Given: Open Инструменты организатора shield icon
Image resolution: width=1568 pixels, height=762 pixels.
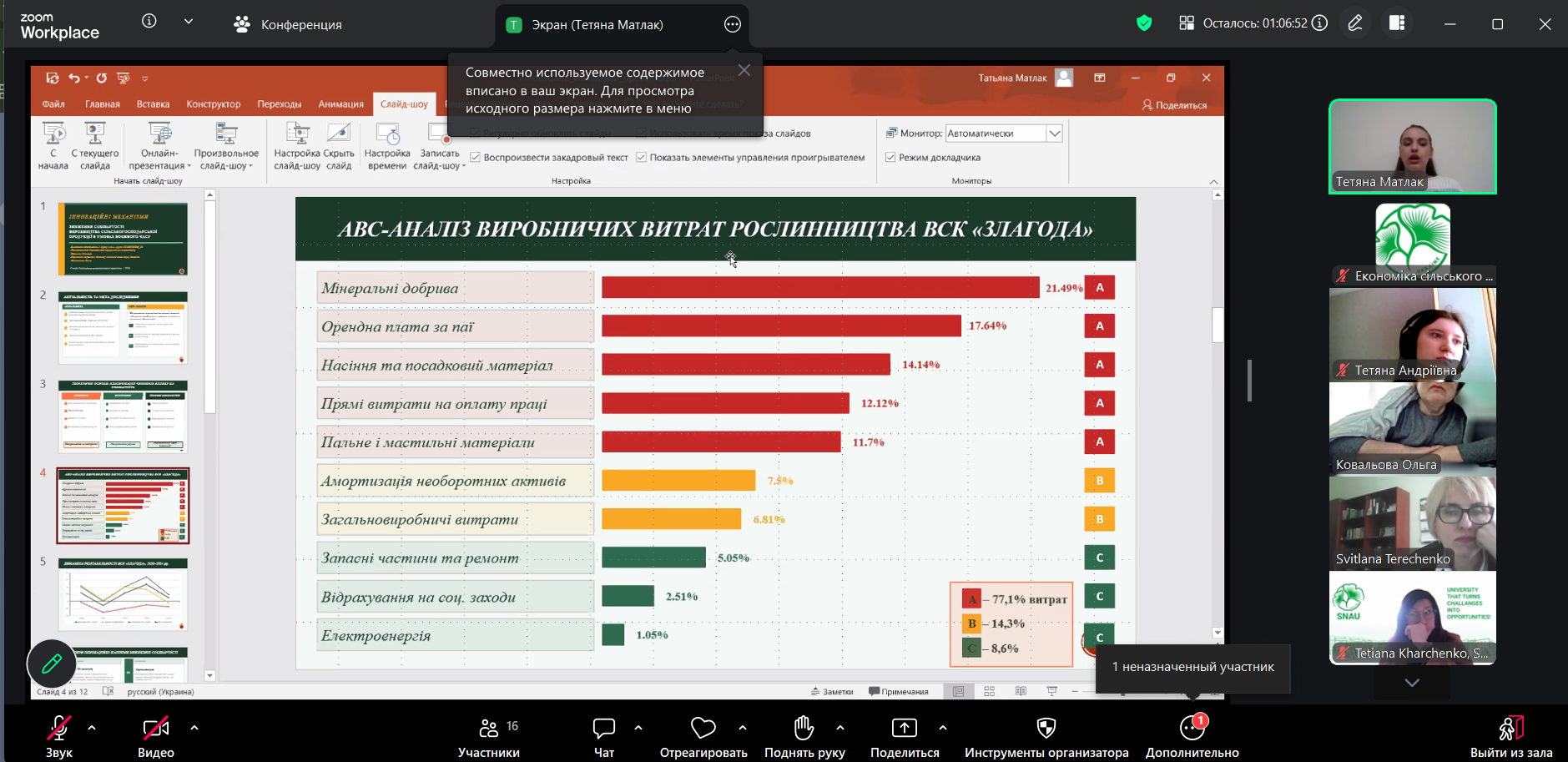Looking at the screenshot, I should tap(1046, 729).
